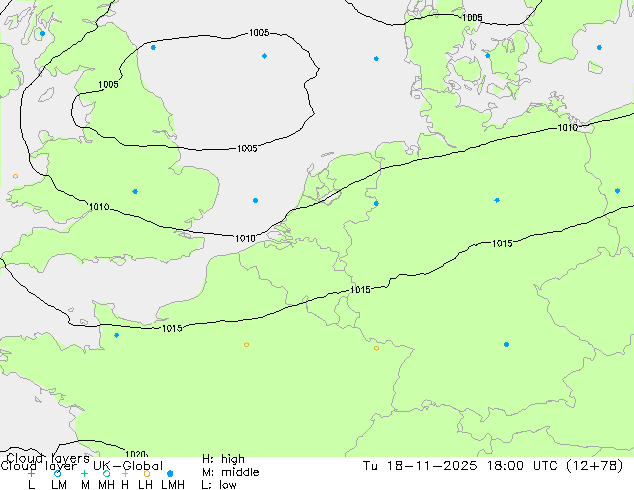This screenshot has height=490, width=634.
Task: Click the 1010 isobar label over Wales
Action: [99, 207]
